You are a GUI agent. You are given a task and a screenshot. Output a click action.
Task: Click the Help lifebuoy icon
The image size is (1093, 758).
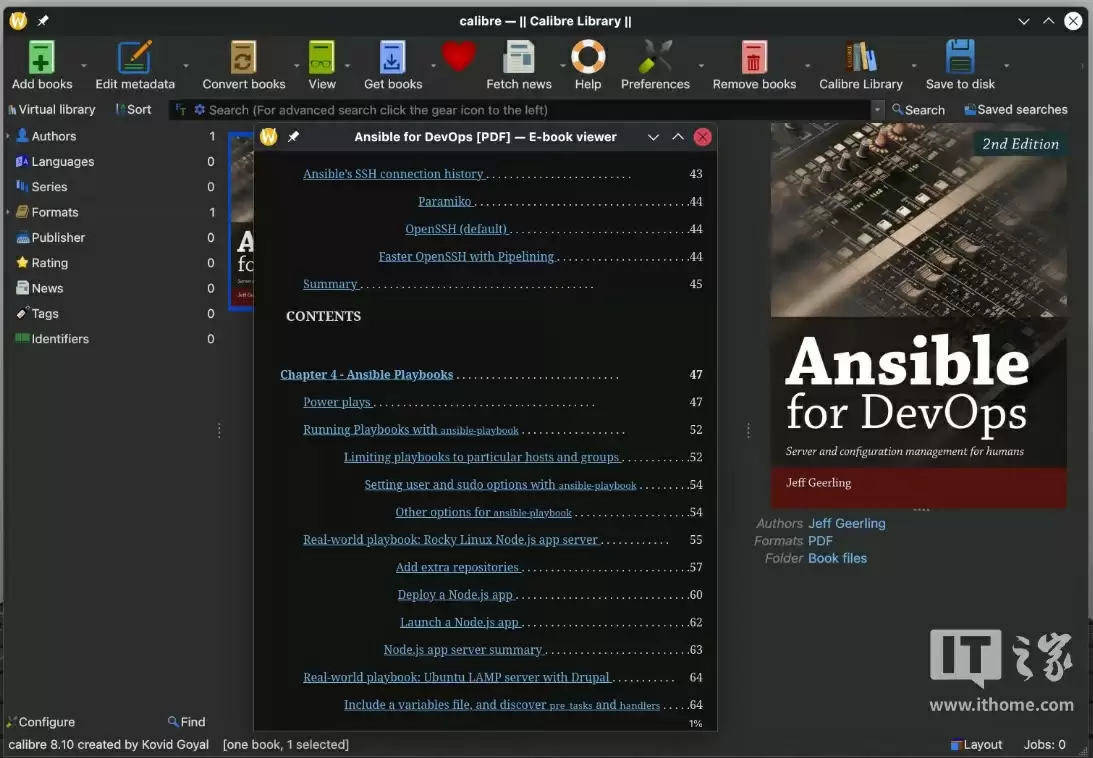[588, 58]
